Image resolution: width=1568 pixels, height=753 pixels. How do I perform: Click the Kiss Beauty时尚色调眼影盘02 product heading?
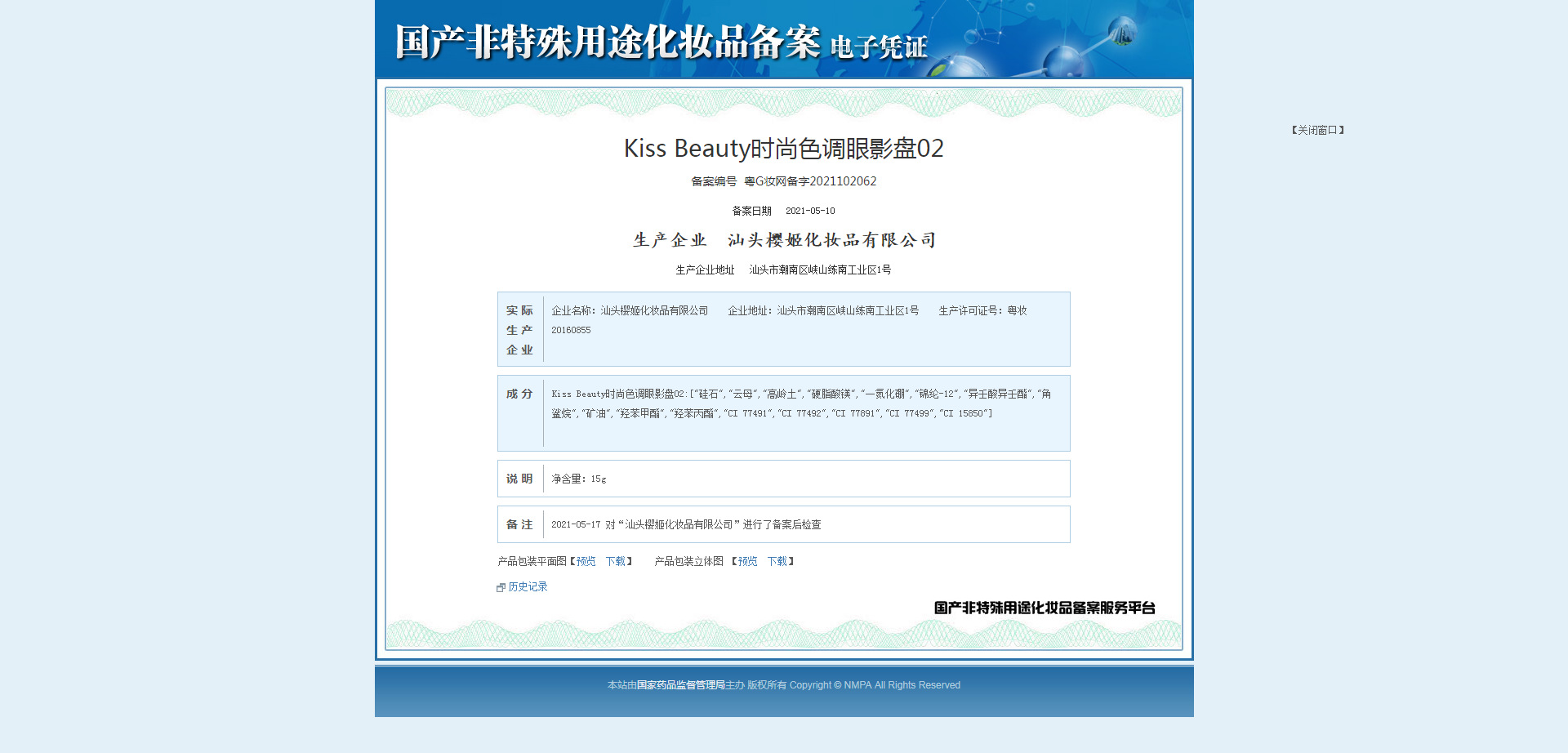point(783,149)
